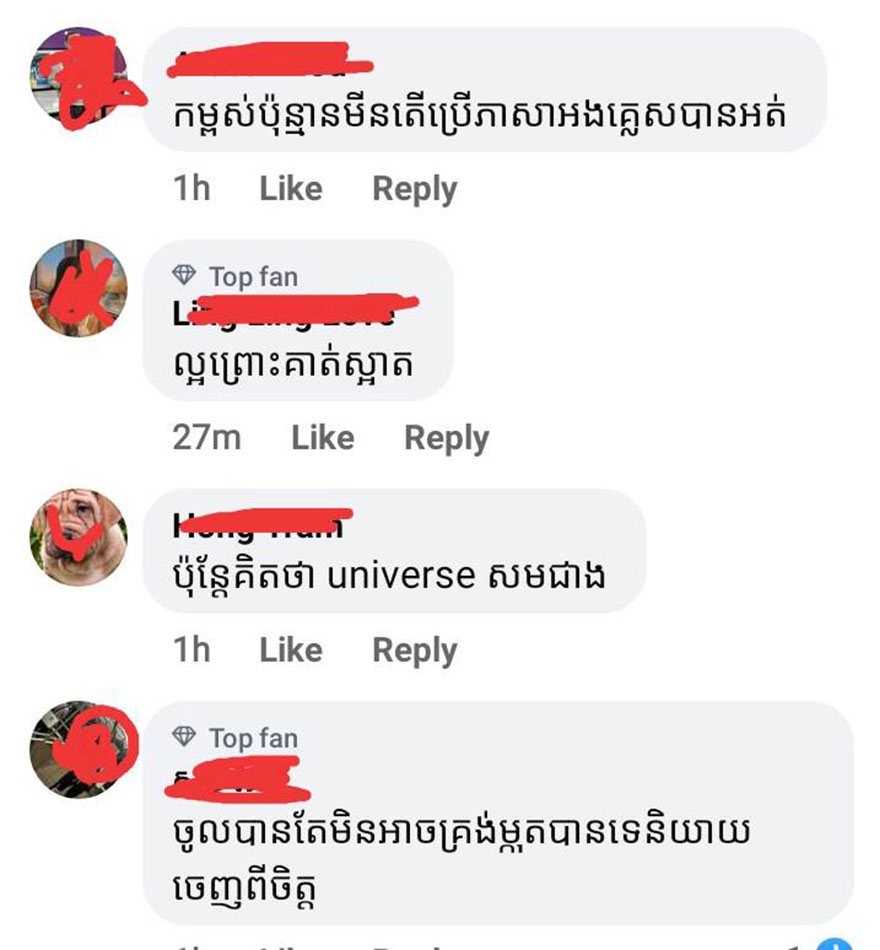
Task: Open the dog avatar profile picture
Action: [79, 537]
